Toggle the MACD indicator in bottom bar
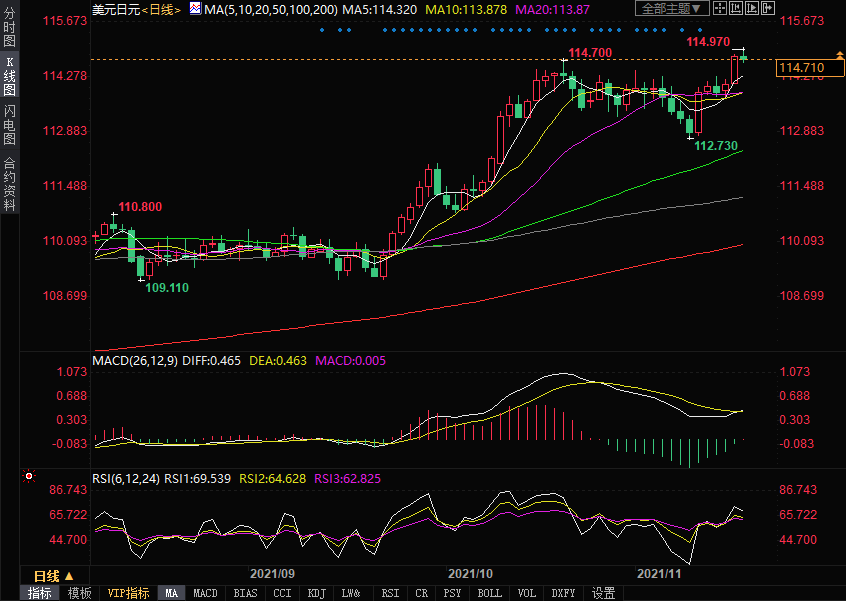 click(205, 593)
